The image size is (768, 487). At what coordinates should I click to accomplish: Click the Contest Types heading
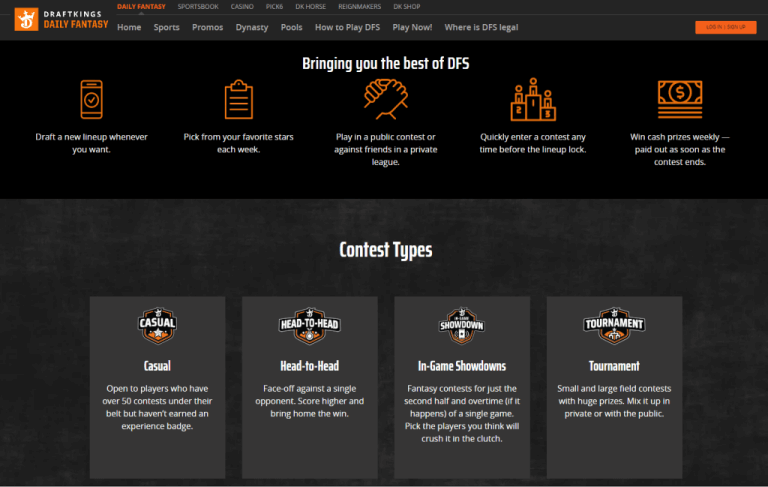point(385,250)
